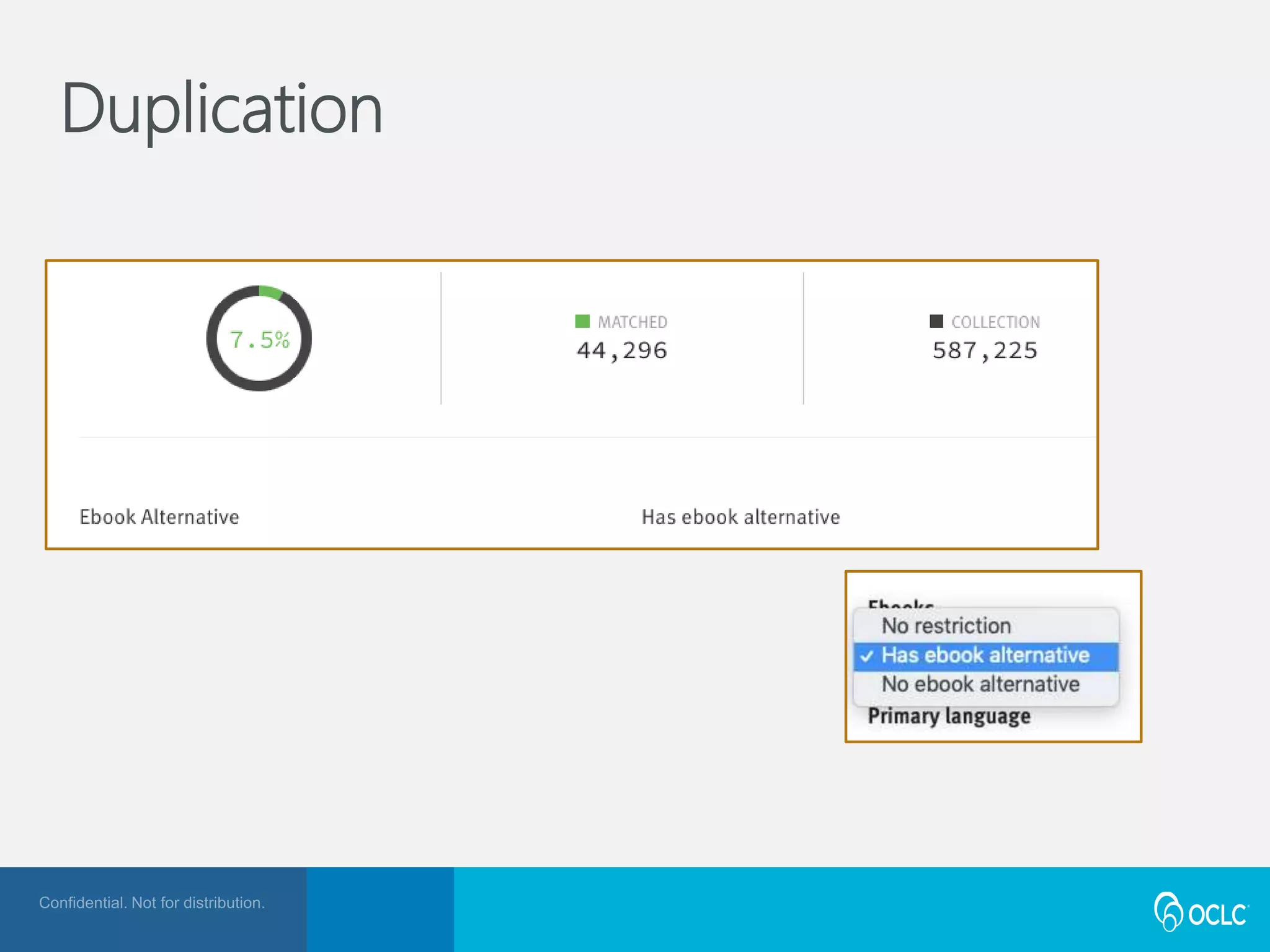This screenshot has height=952, width=1270.
Task: Click the collection count 587,225
Action: [985, 351]
